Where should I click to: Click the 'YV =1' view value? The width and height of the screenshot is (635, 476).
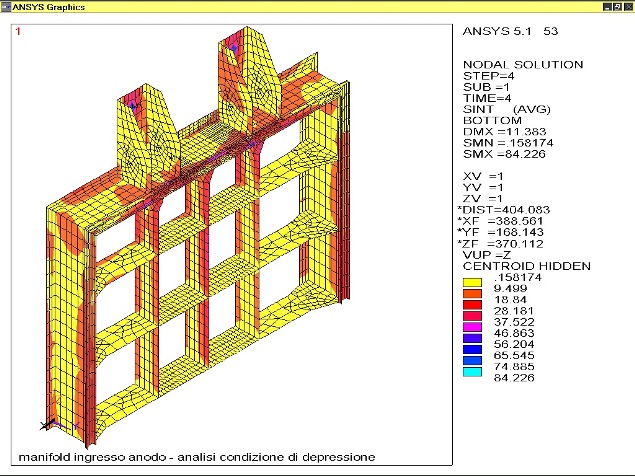[483, 188]
